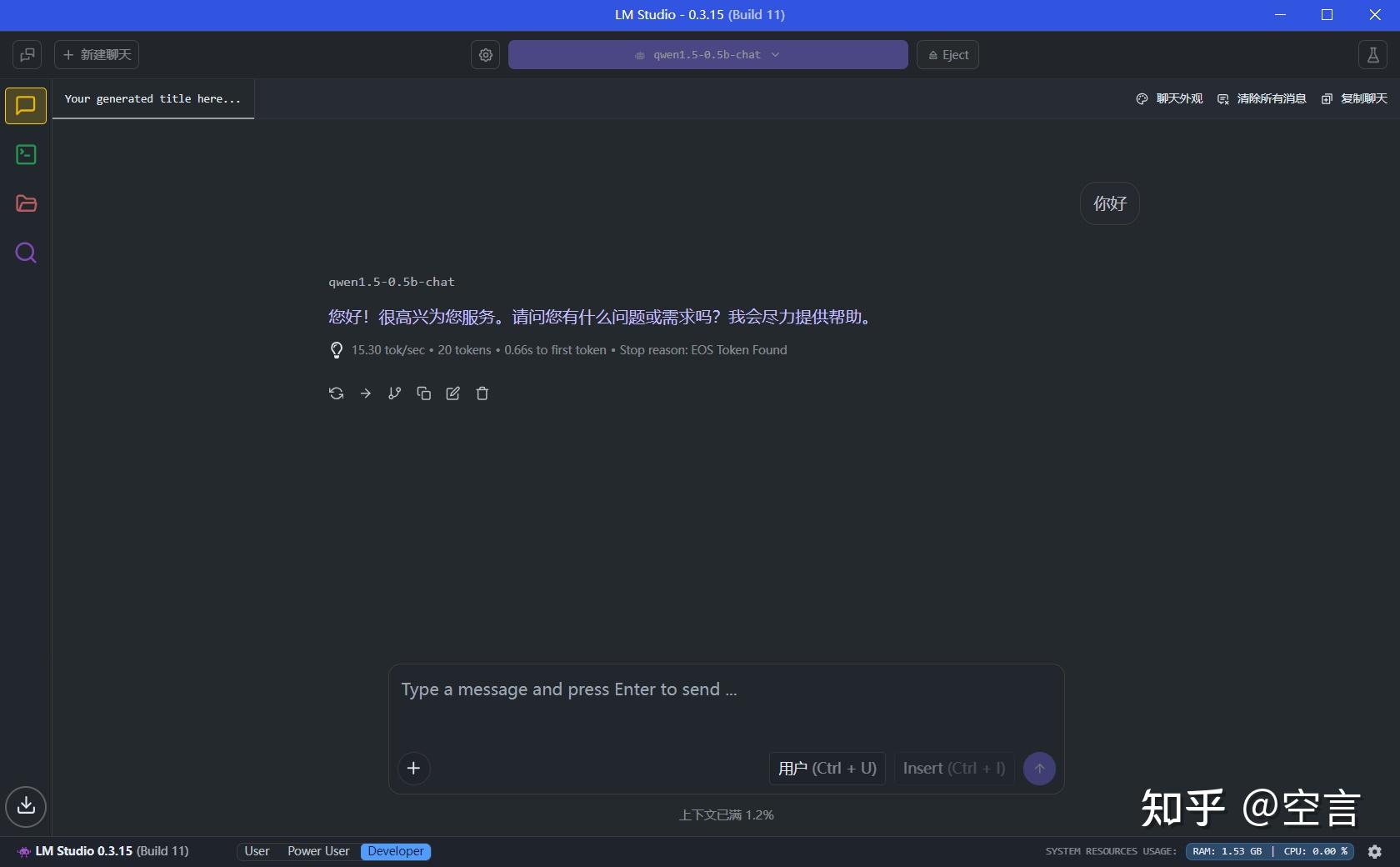1400x867 pixels.
Task: Open the developer console from the sidebar
Action: coord(25,155)
